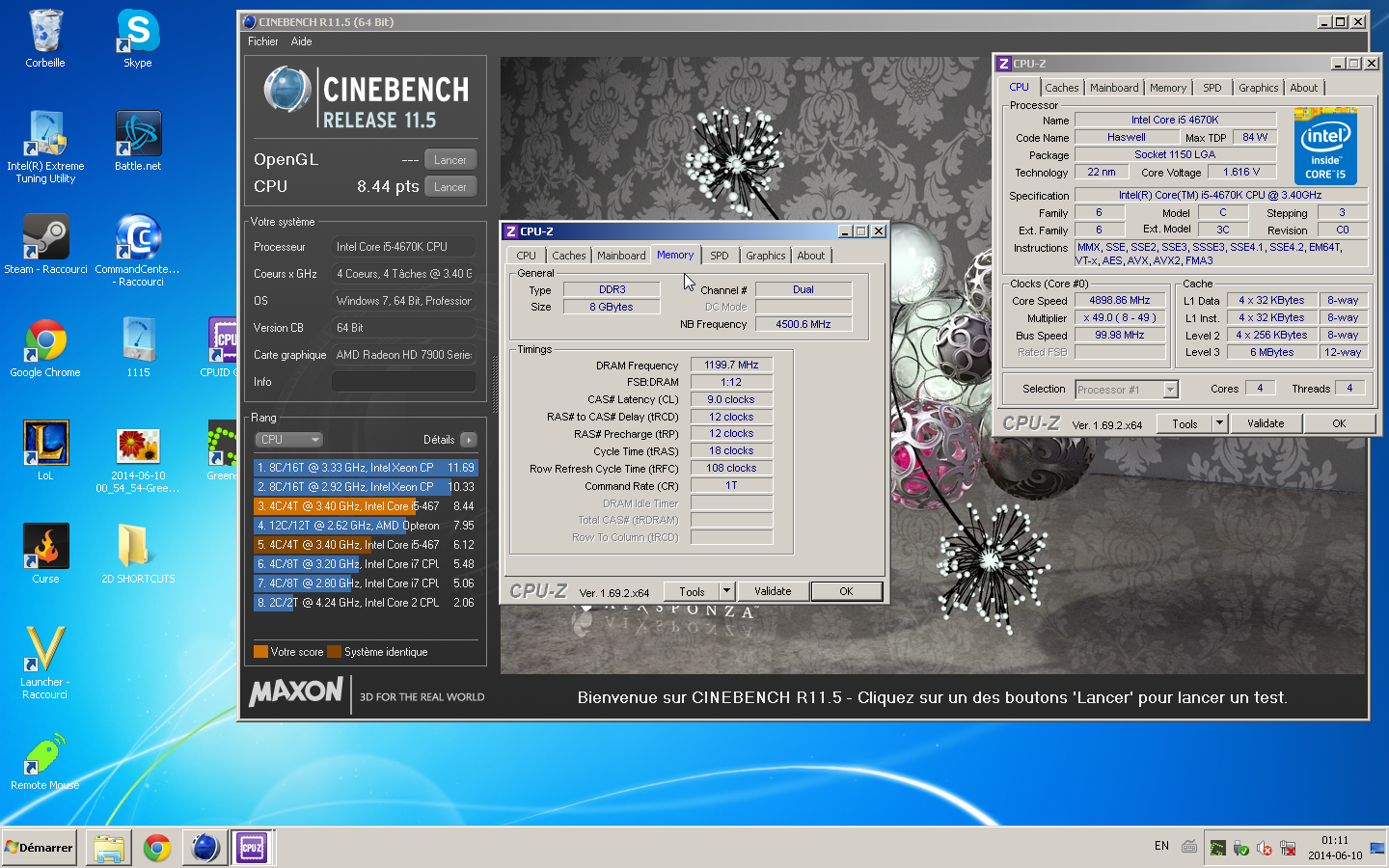Click the system clock 01:11 in tray

coord(1335,840)
